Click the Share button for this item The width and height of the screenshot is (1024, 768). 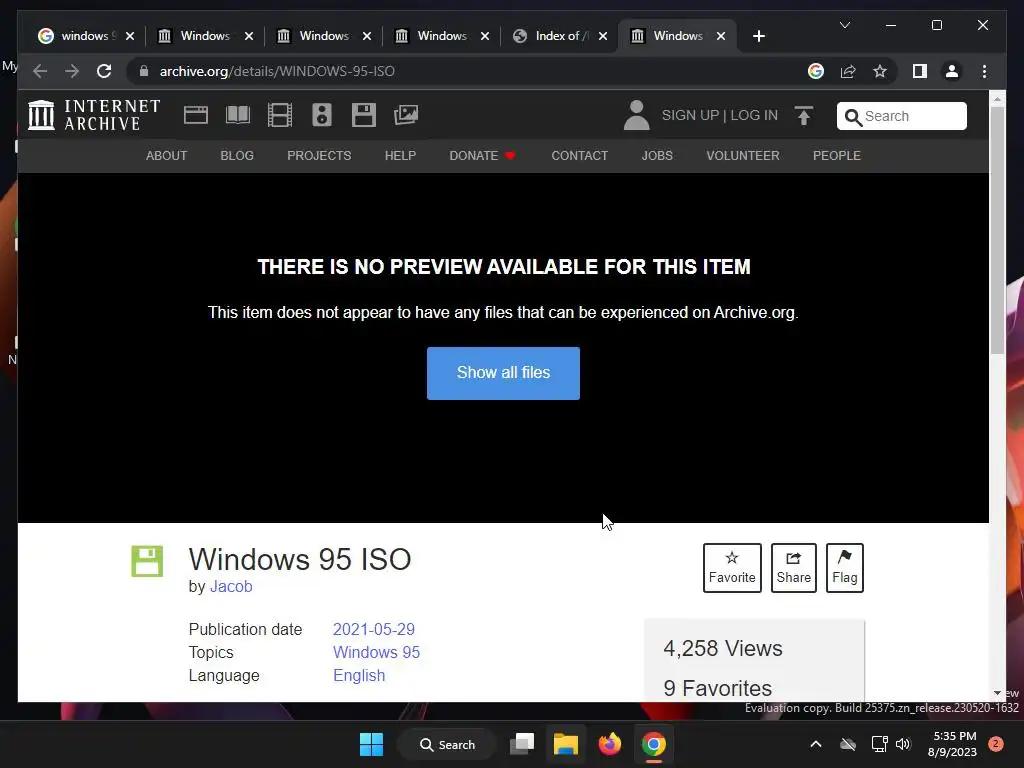point(793,568)
